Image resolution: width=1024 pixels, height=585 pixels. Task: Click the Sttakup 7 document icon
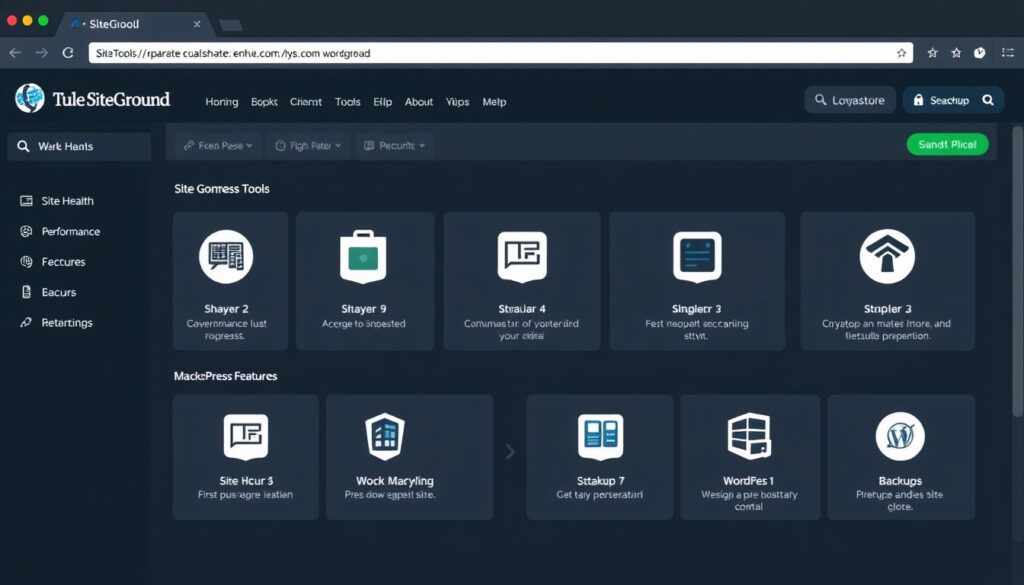[x=600, y=437]
